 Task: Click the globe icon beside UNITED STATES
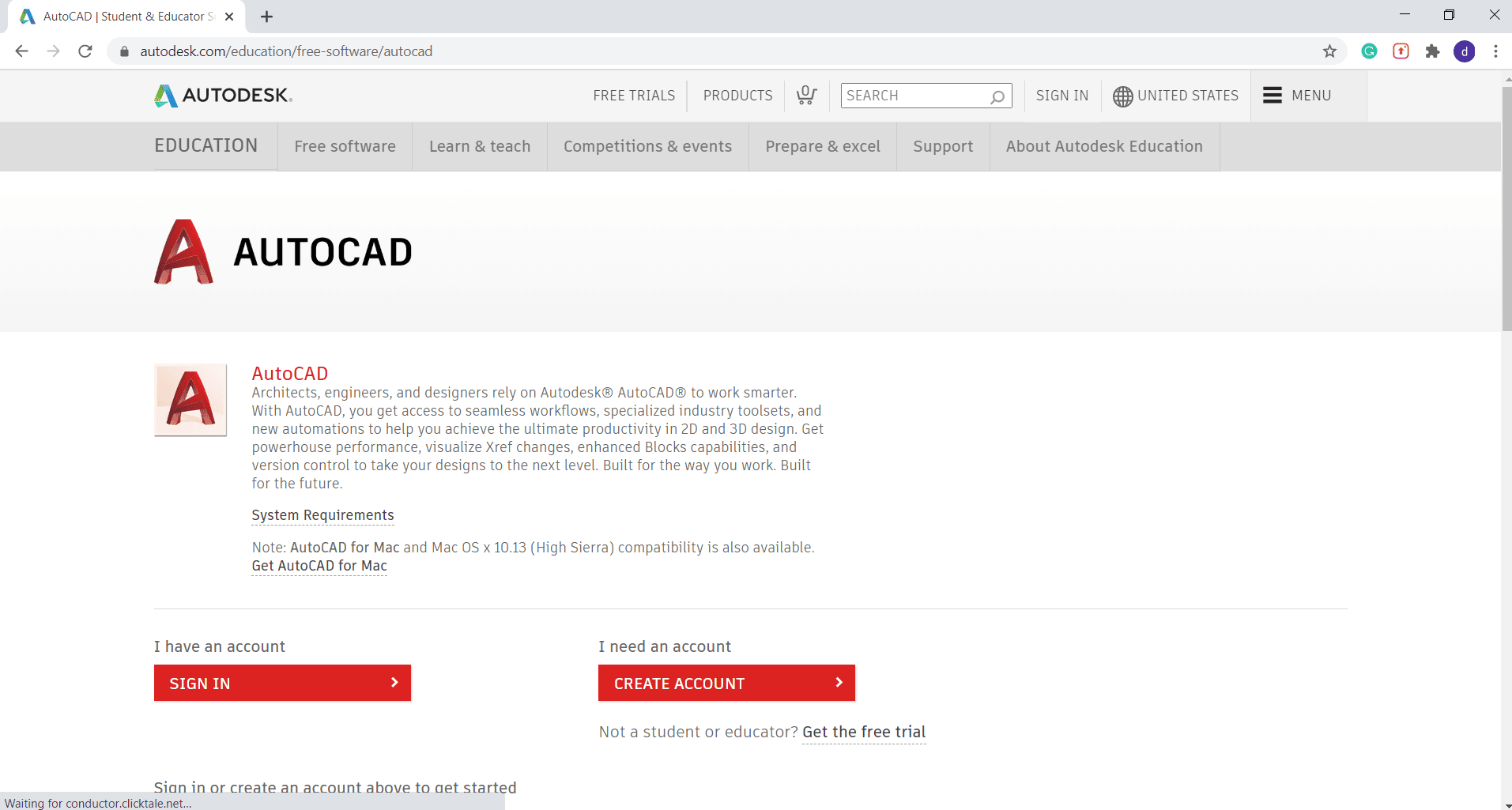coord(1122,96)
